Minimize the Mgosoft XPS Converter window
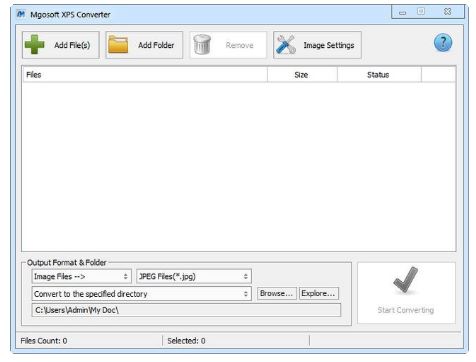Image resolution: width=476 pixels, height=362 pixels. click(403, 12)
